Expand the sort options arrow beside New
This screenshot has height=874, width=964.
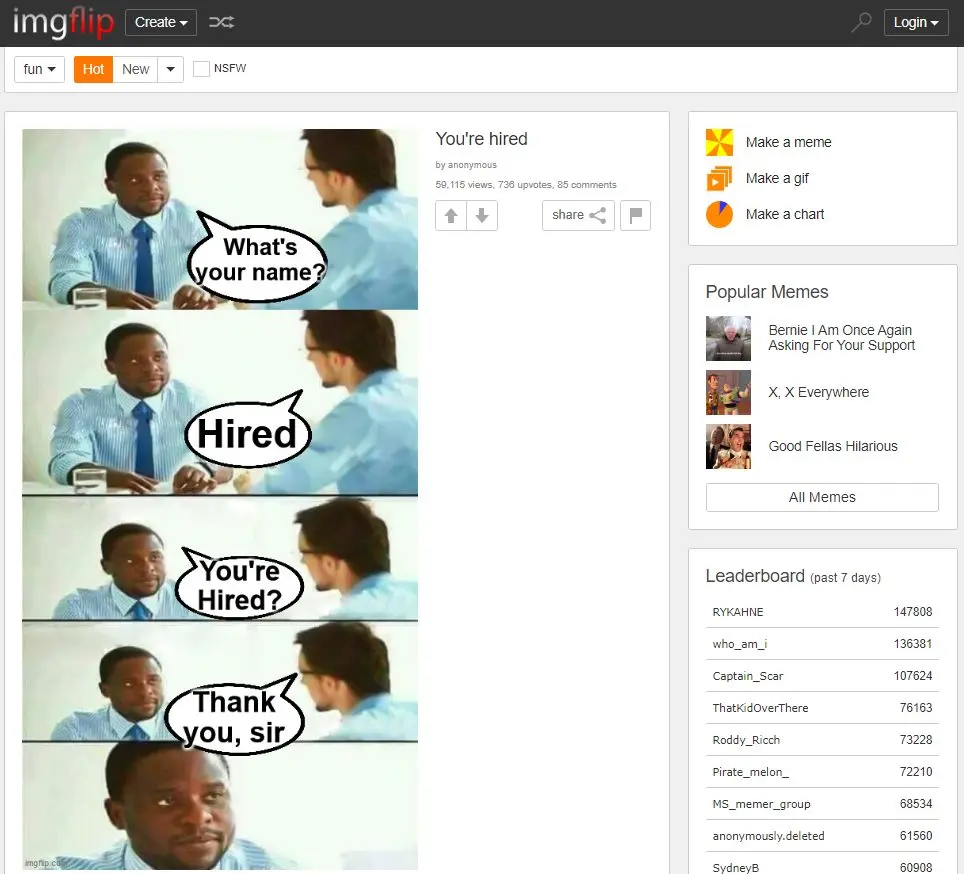(x=170, y=69)
